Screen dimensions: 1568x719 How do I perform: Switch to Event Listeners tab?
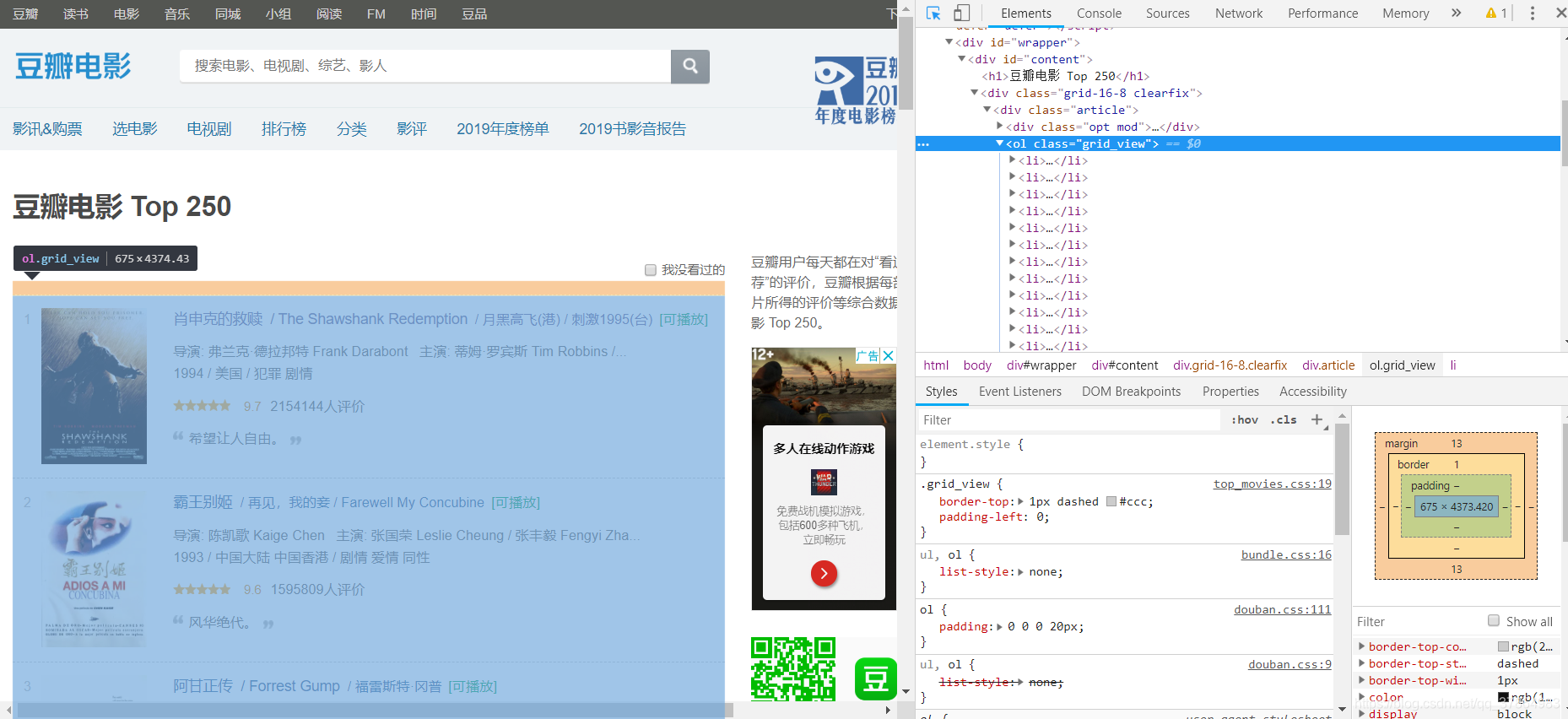(1019, 391)
